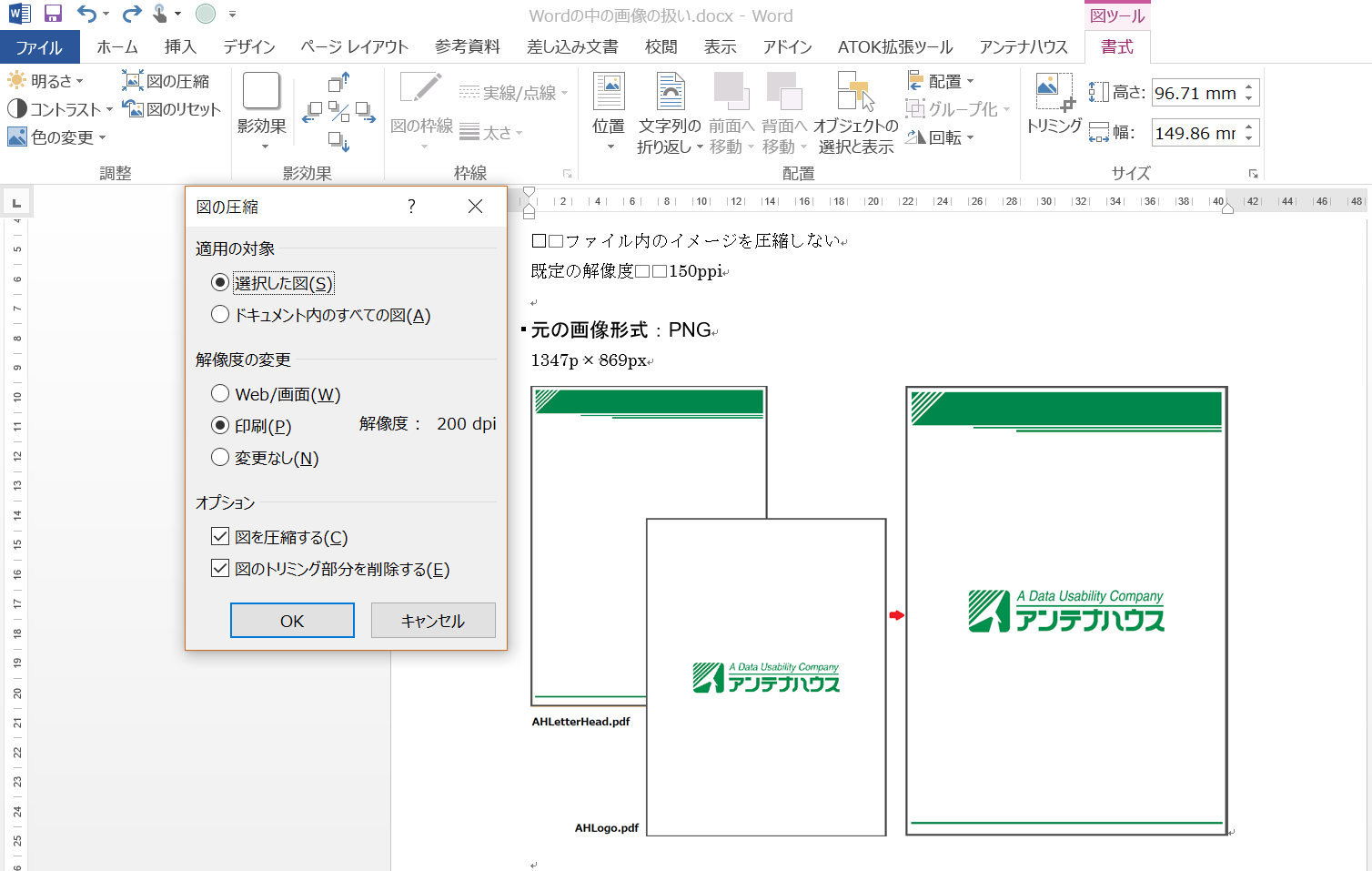Click the 明るさ brightness adjustment icon
Image resolution: width=1372 pixels, height=871 pixels.
tap(16, 80)
